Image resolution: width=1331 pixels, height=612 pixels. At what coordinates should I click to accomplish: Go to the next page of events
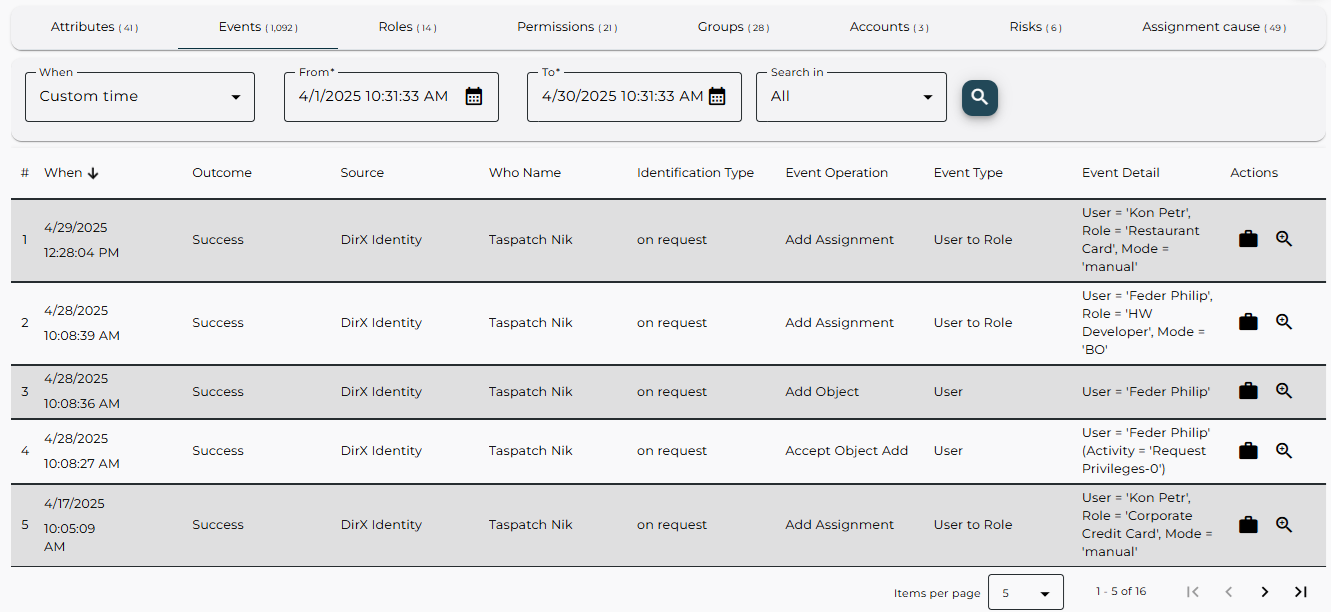pyautogui.click(x=1265, y=591)
